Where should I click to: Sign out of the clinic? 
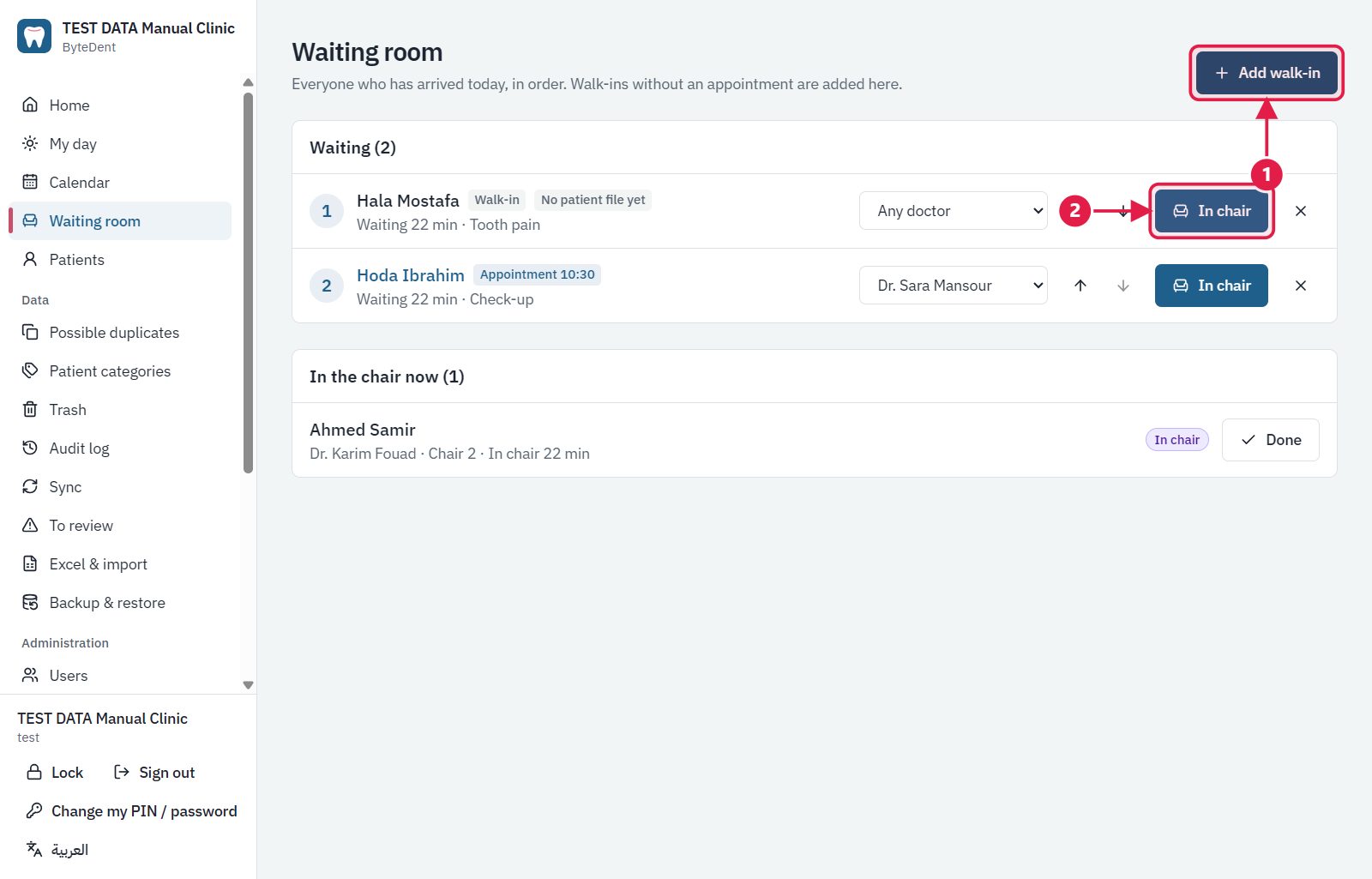pos(154,773)
